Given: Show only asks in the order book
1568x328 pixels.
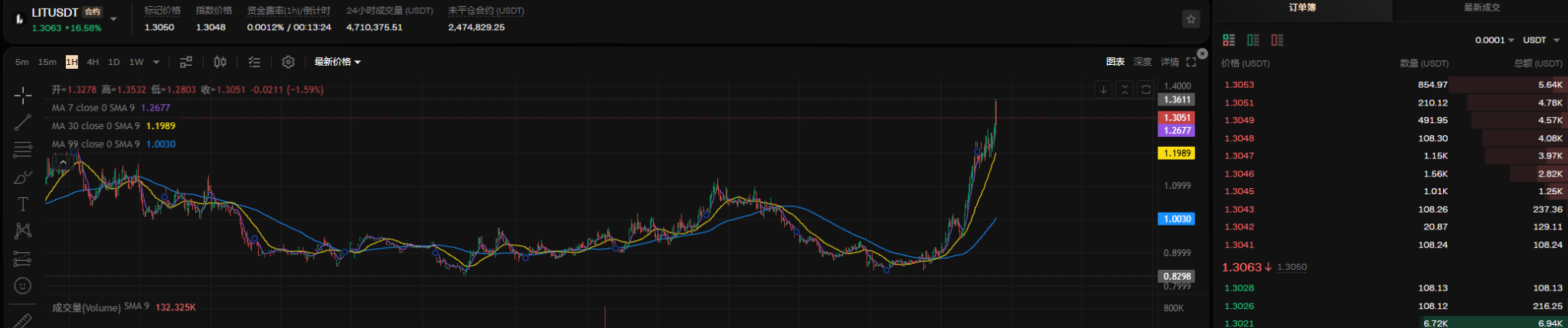Looking at the screenshot, I should pos(1277,40).
